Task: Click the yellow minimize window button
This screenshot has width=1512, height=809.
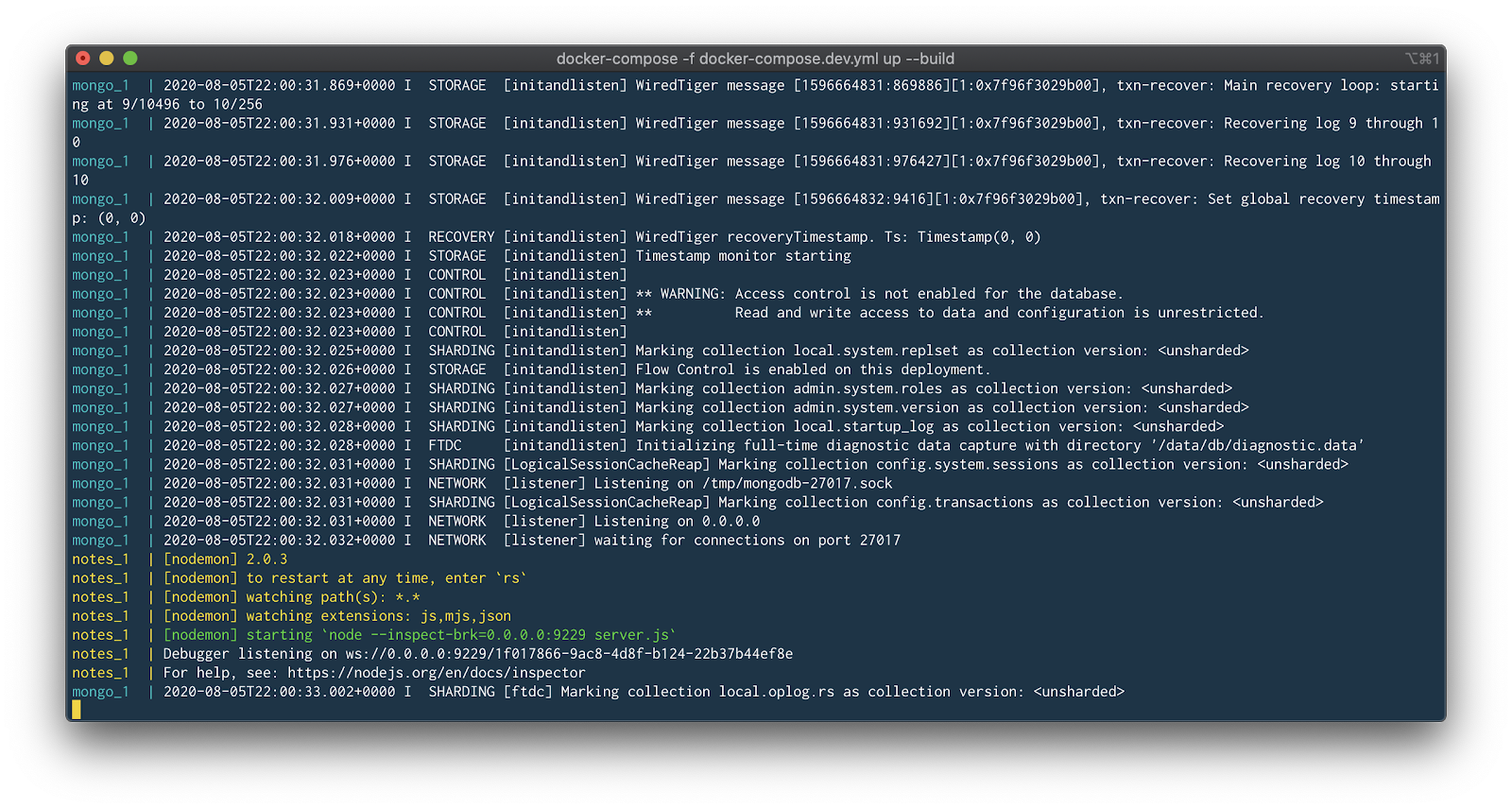Action: pos(107,59)
